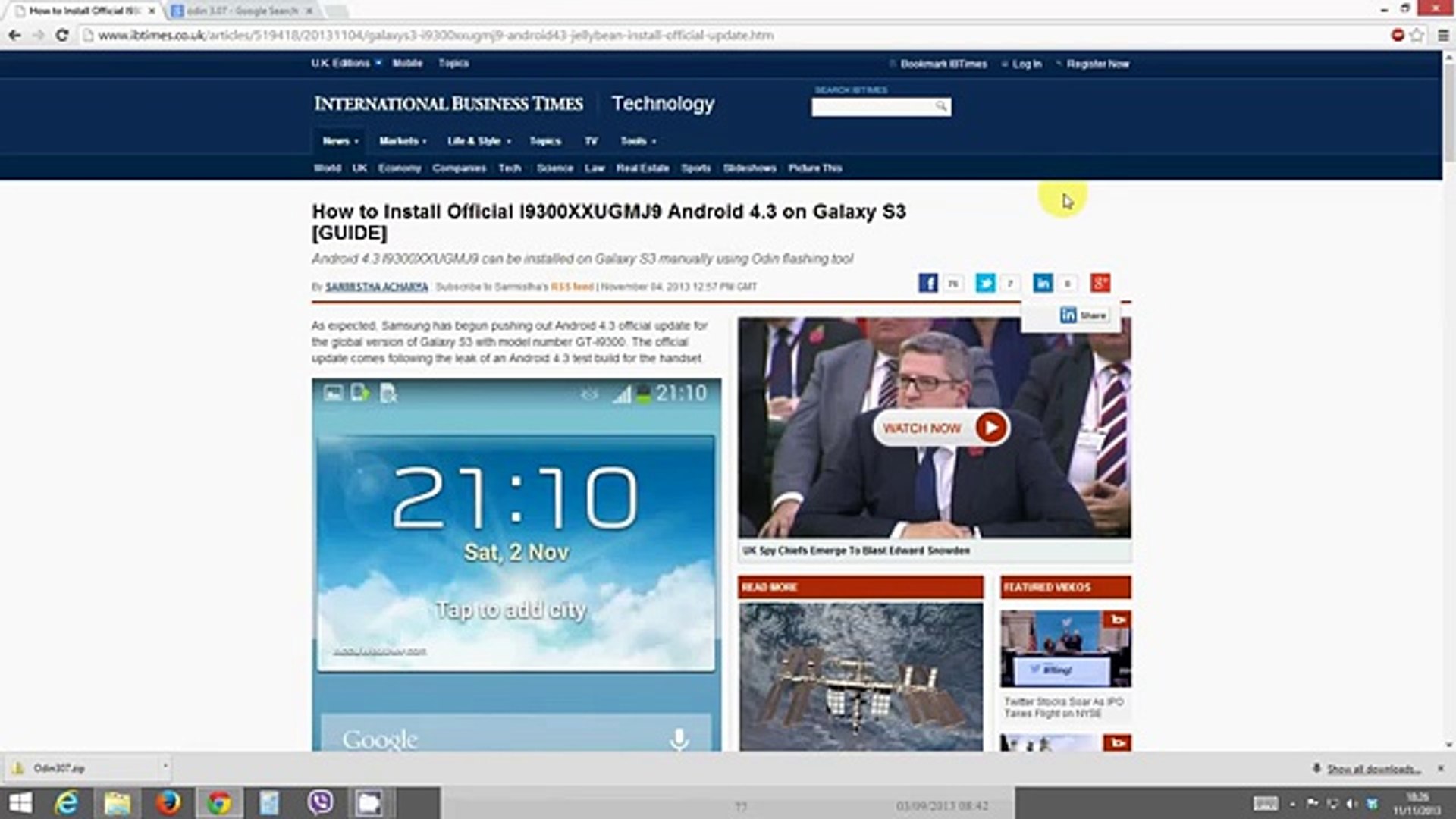Click the Twitter share icon
This screenshot has height=819, width=1456.
tap(985, 283)
